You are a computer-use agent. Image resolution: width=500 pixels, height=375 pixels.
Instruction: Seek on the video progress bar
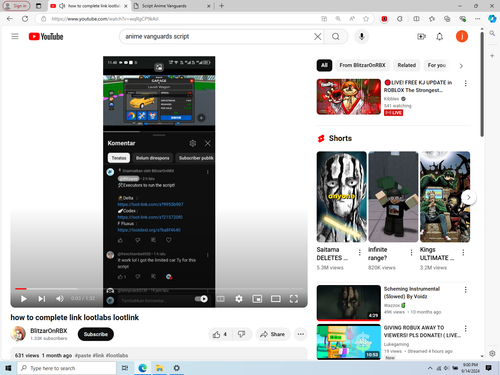coord(159,289)
